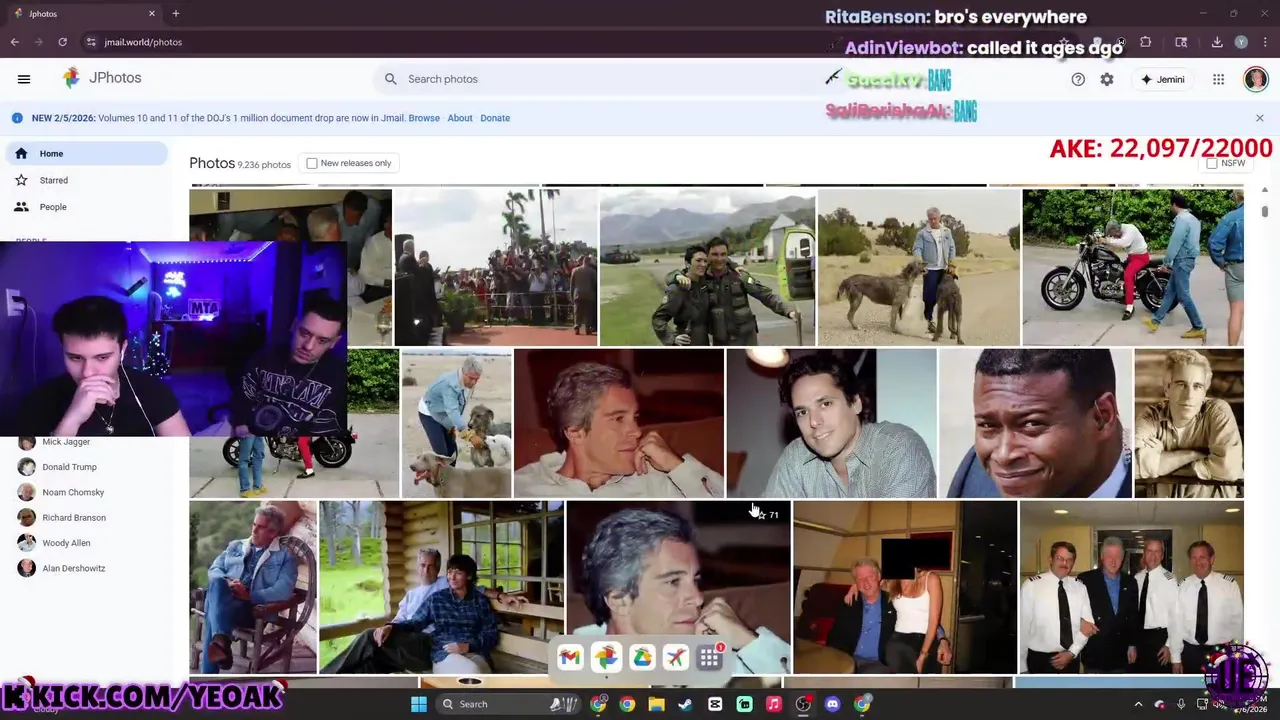
Task: Click the page vertical scrollbar thumb
Action: pyautogui.click(x=1265, y=211)
